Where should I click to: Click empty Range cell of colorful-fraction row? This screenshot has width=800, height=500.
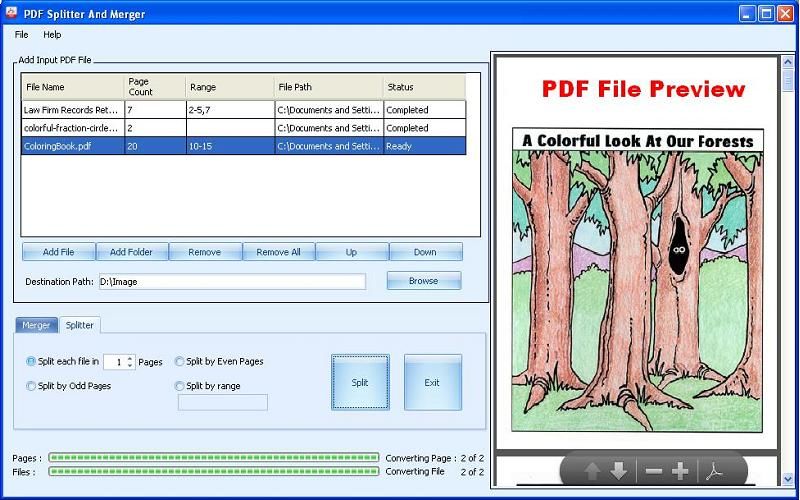(x=230, y=128)
